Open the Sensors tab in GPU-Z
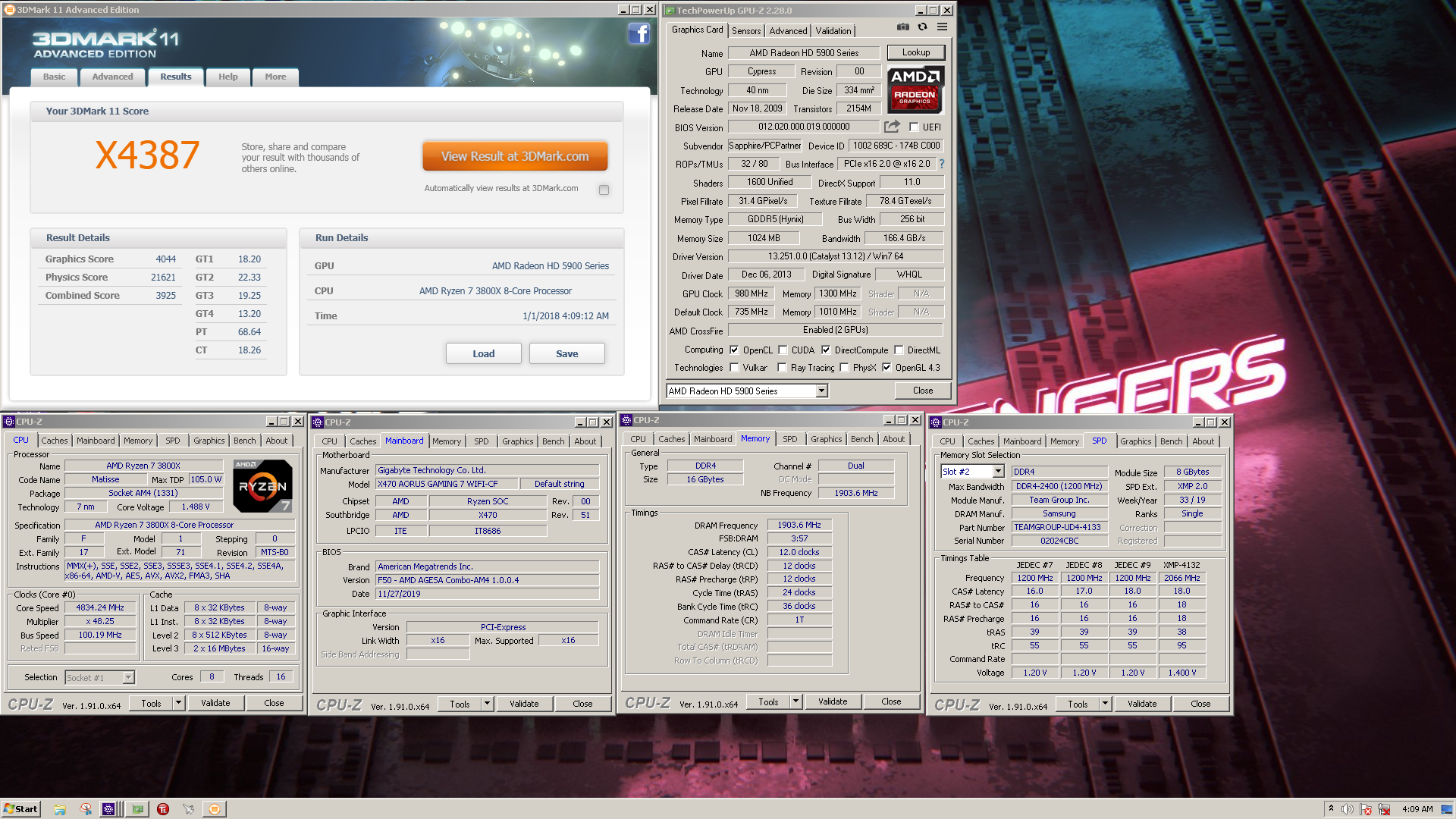Viewport: 1456px width, 819px height. pos(746,31)
